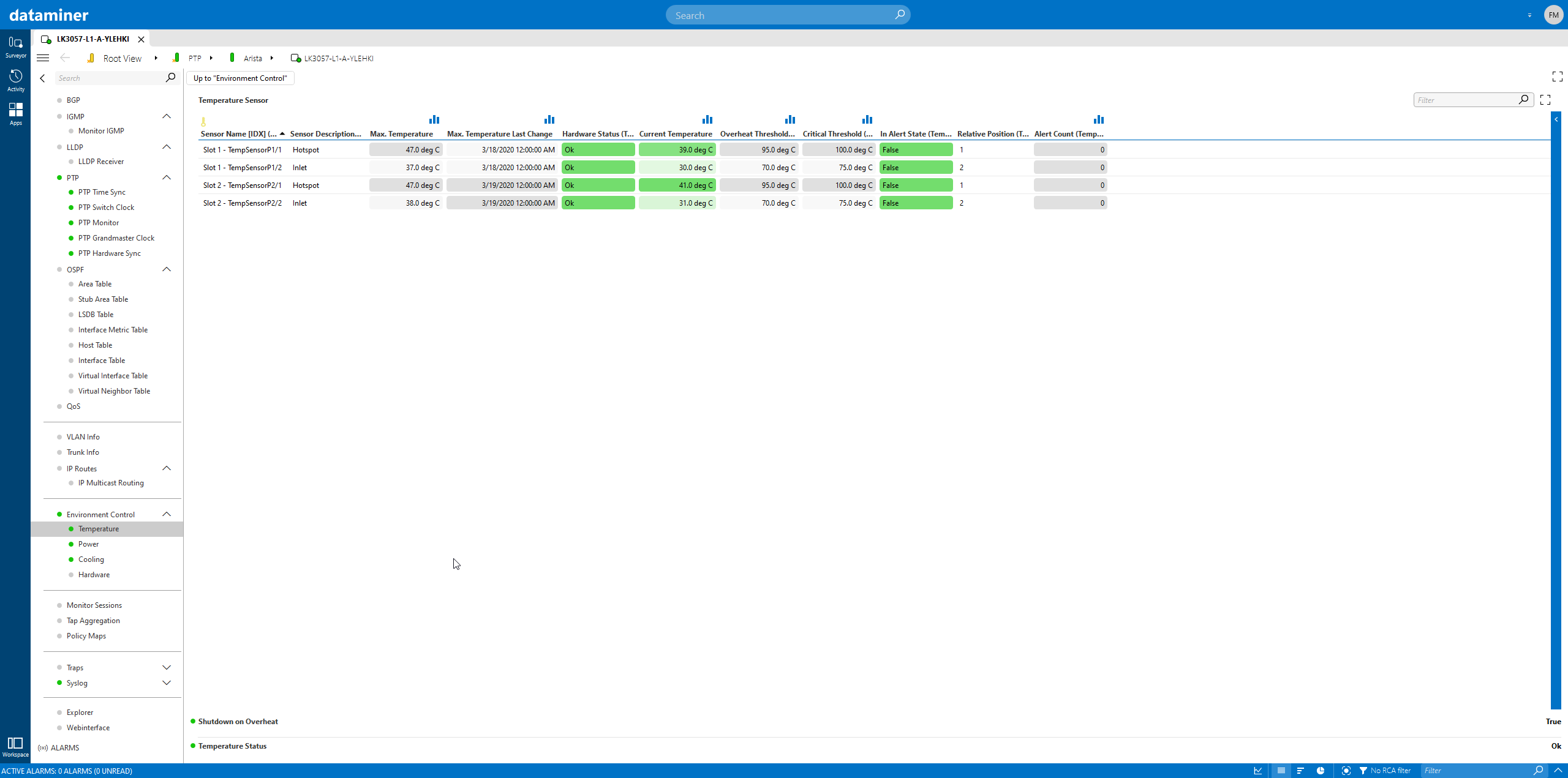Open the breadcrumb dropdown arrow after PTP
Image resolution: width=1568 pixels, height=778 pixels.
211,58
